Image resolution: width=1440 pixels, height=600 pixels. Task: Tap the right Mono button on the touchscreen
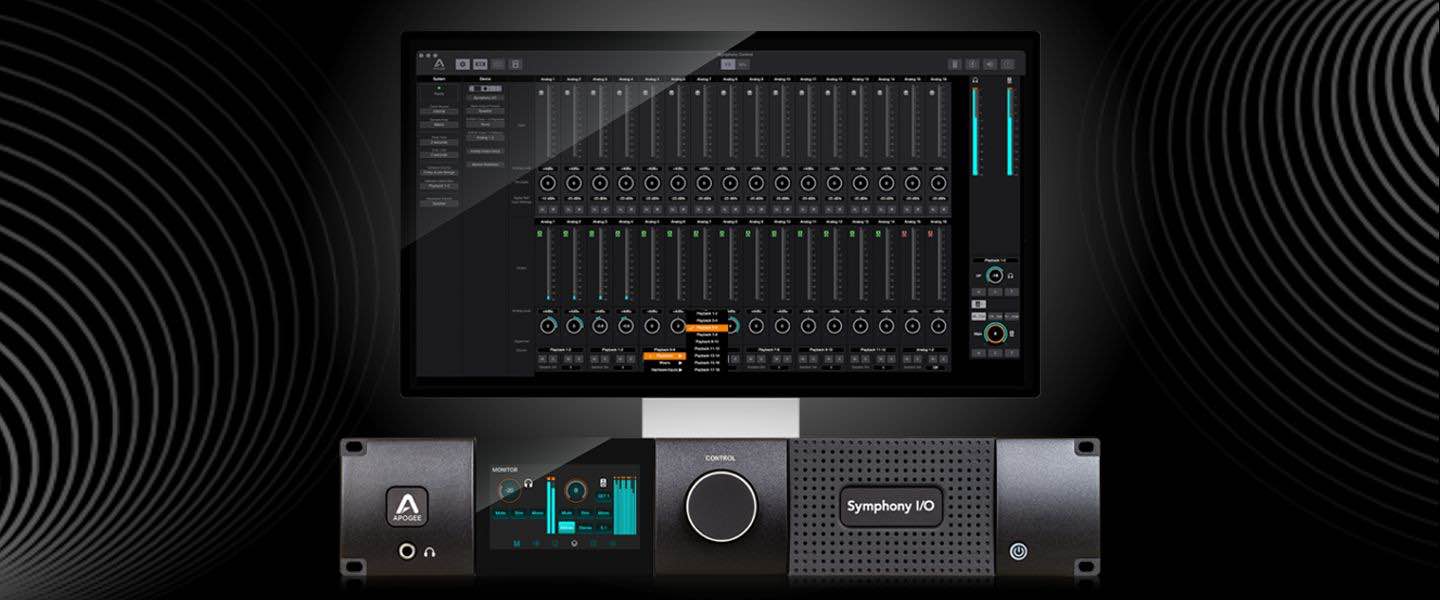[x=603, y=513]
